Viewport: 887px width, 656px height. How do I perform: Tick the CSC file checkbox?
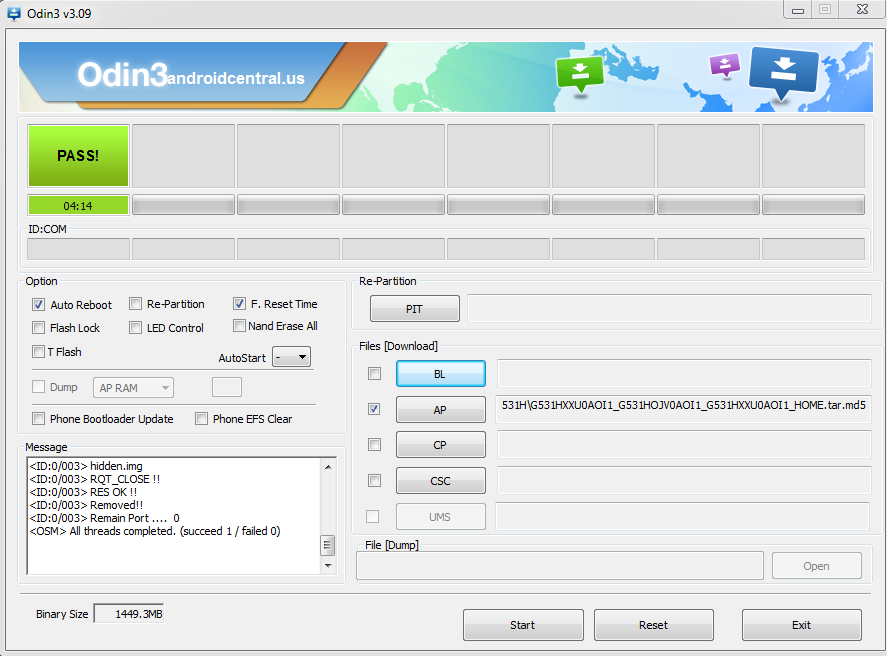pyautogui.click(x=374, y=481)
